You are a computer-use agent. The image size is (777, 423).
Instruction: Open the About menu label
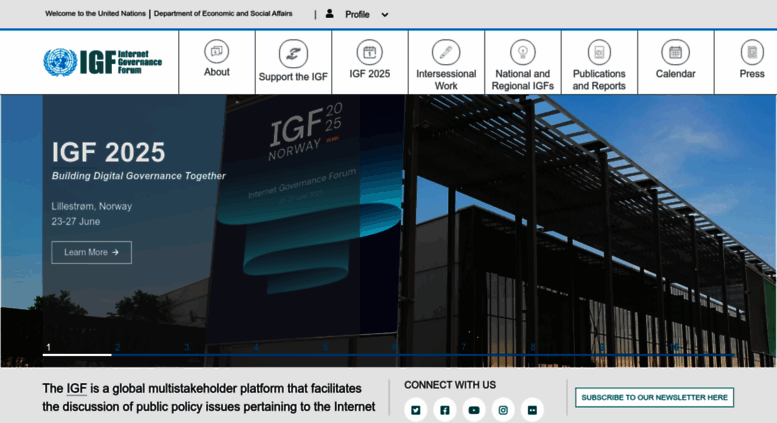pyautogui.click(x=217, y=72)
